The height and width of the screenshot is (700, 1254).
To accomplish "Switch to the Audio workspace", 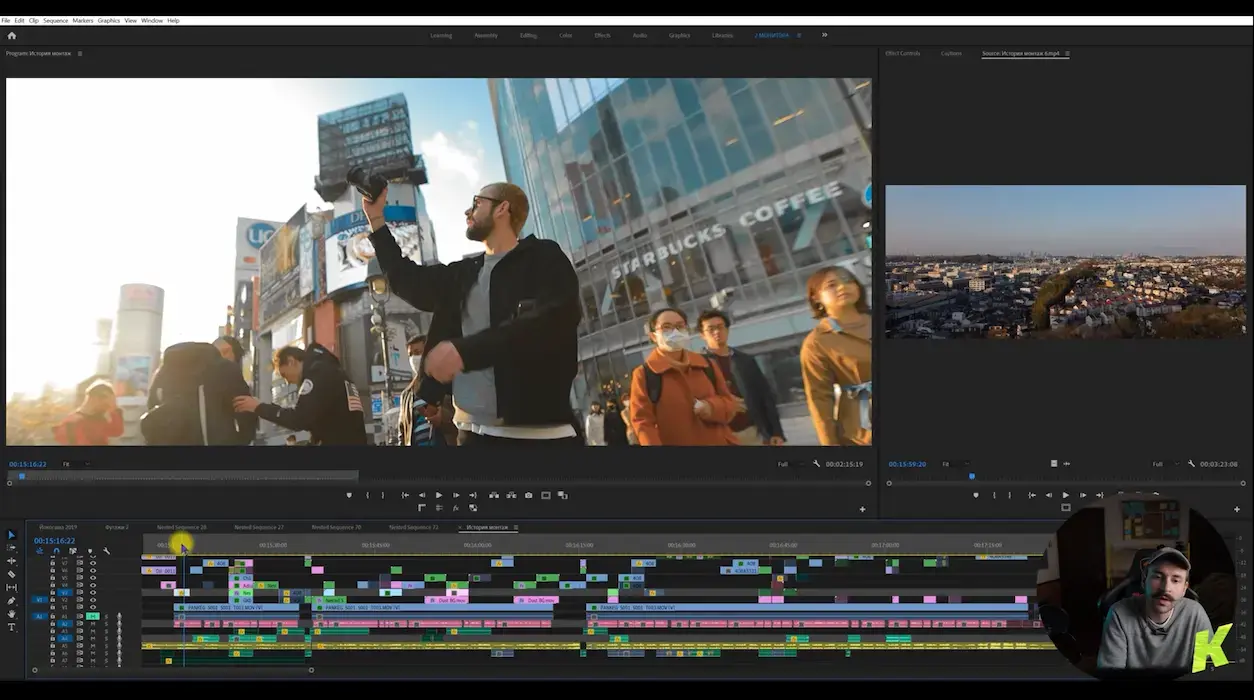I will 640,35.
